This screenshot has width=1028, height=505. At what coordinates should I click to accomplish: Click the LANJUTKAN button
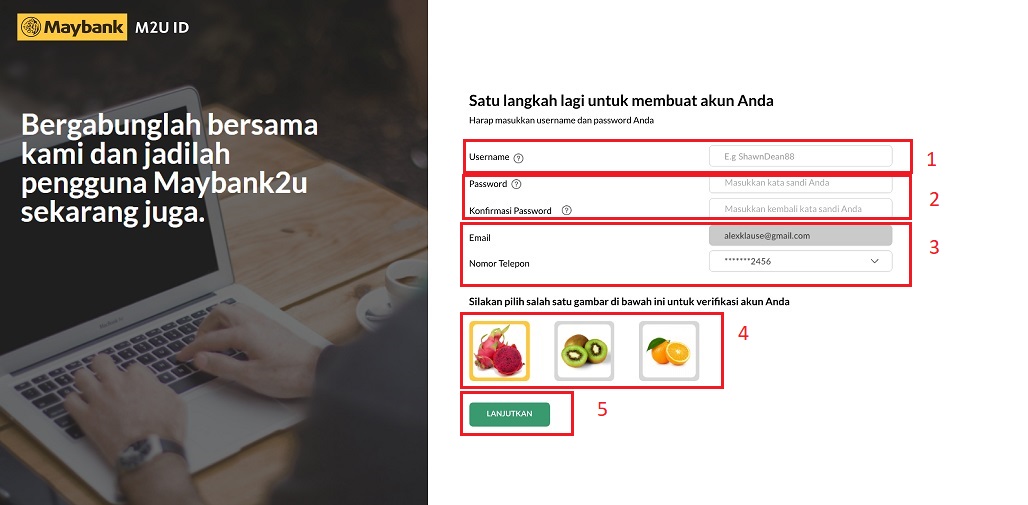[509, 414]
